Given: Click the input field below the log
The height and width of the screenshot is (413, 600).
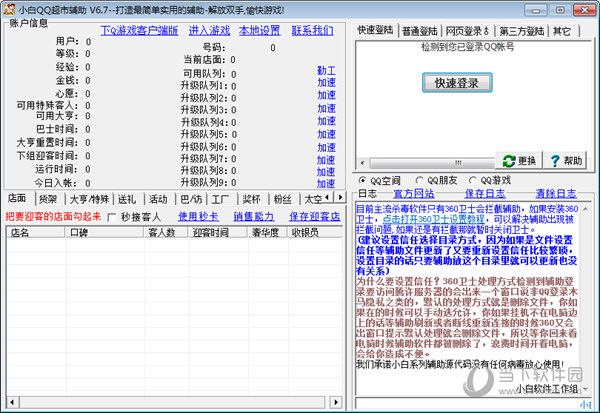Looking at the screenshot, I should pos(472,404).
